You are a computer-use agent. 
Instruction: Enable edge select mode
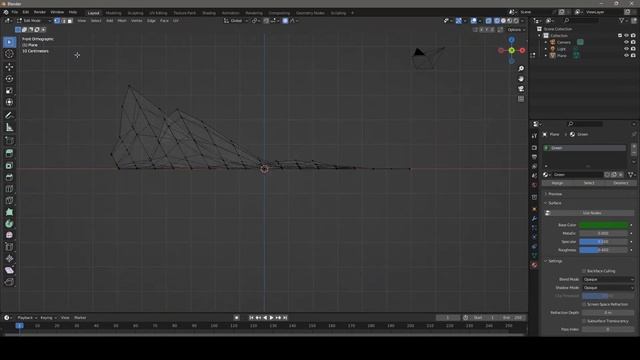coord(64,20)
